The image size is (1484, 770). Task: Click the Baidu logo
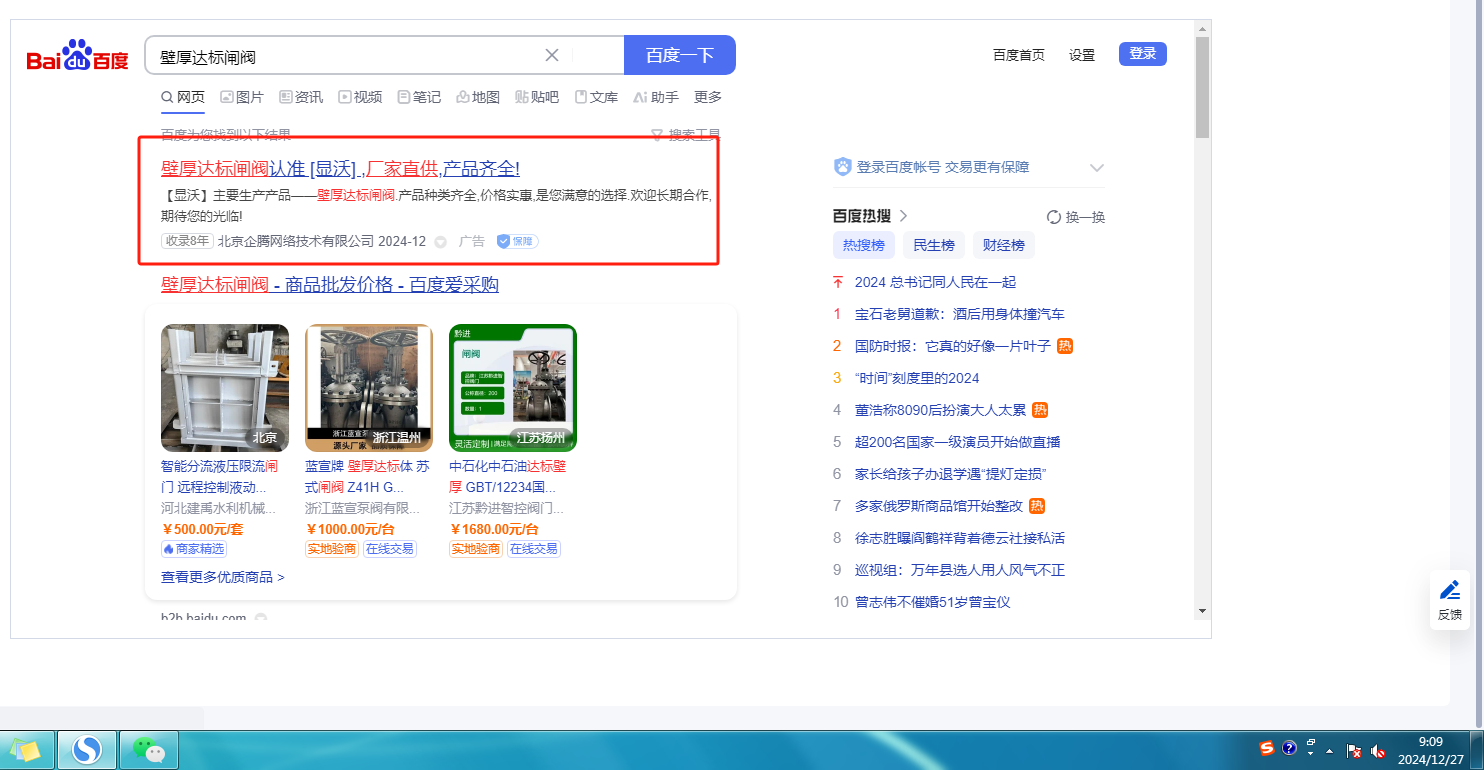point(77,57)
